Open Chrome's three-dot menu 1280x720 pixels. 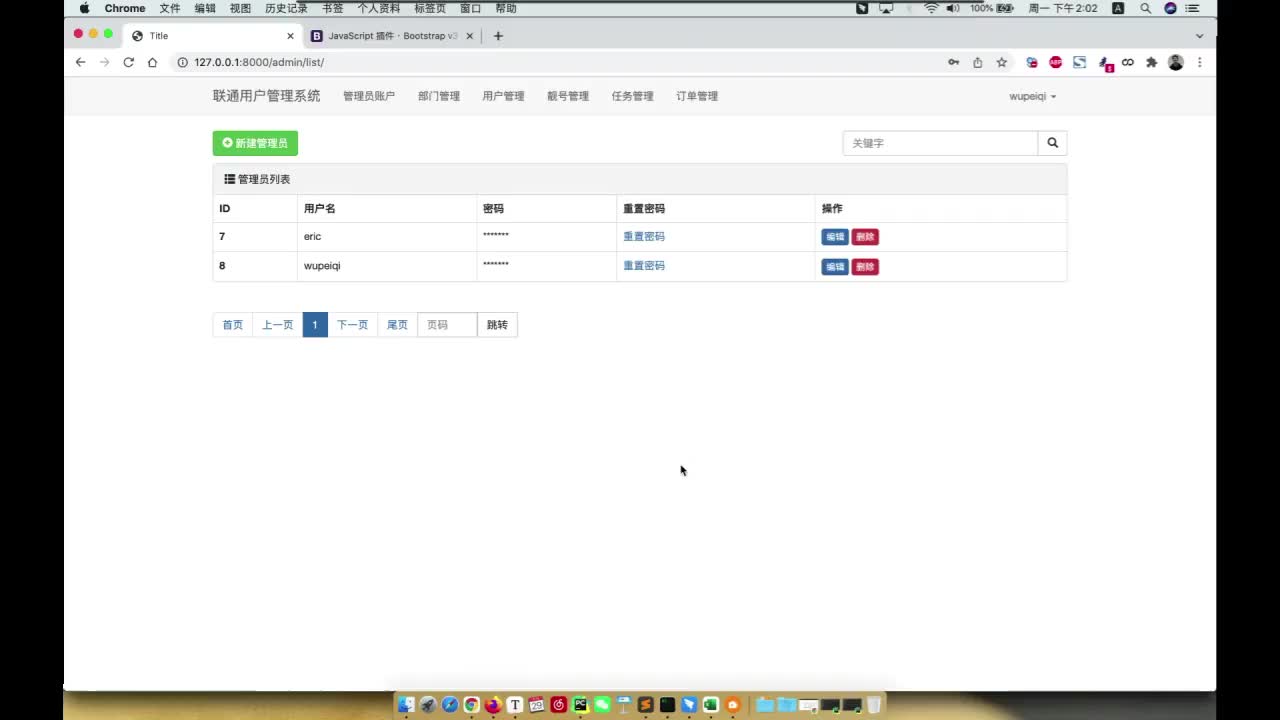point(1199,62)
